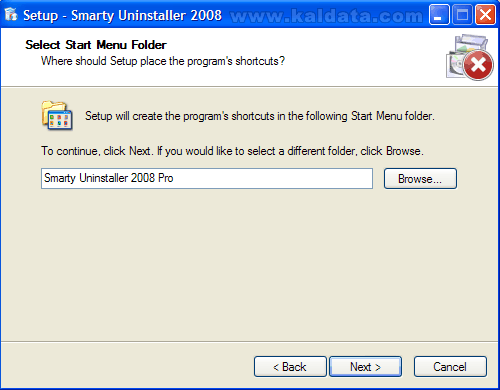Click the 'To continue, click Next' instruction text
Screen dimensions: 500x390
(232, 151)
